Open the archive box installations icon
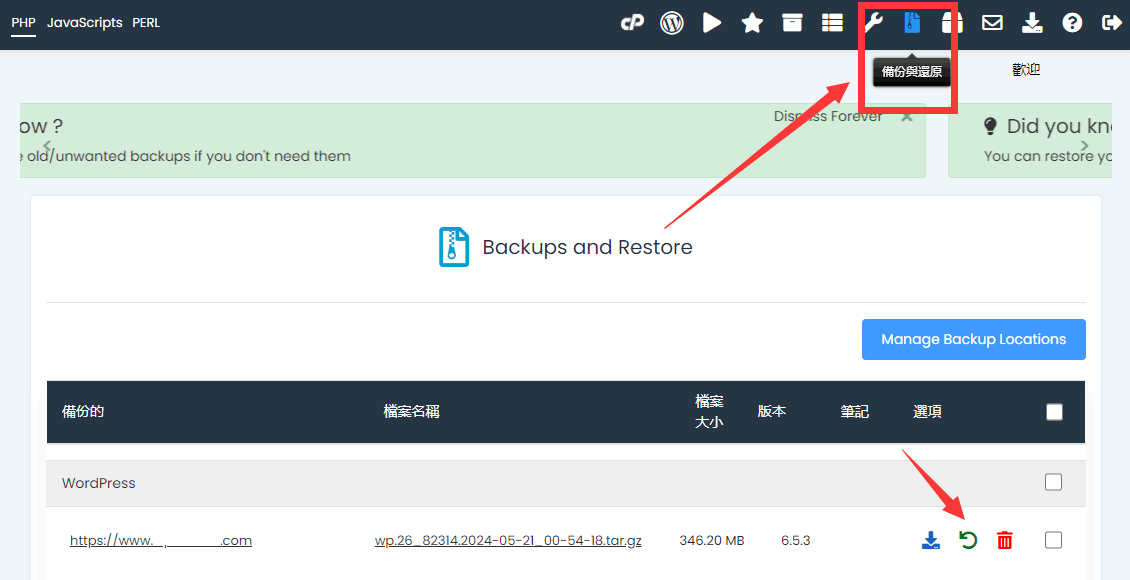The image size is (1130, 580). 792,22
